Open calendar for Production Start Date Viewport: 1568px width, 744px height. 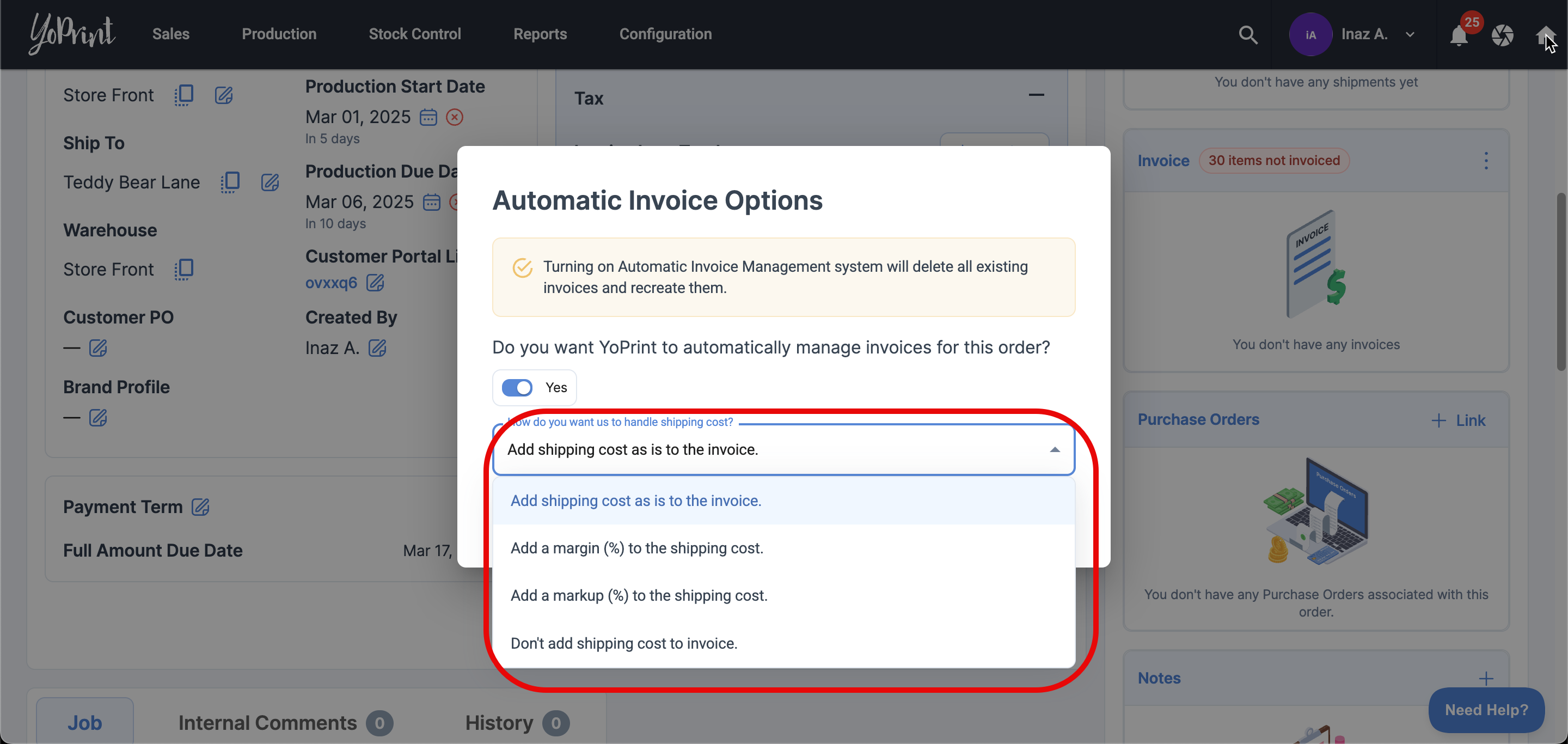(x=428, y=117)
